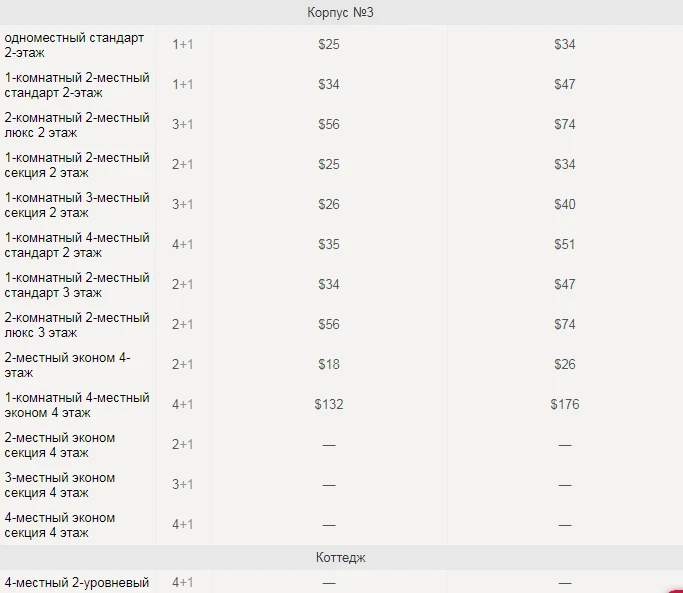Viewport: 683px width, 593px height.
Task: Click the "одноместный стандарт 2-этаж" room name
Action: (74, 45)
